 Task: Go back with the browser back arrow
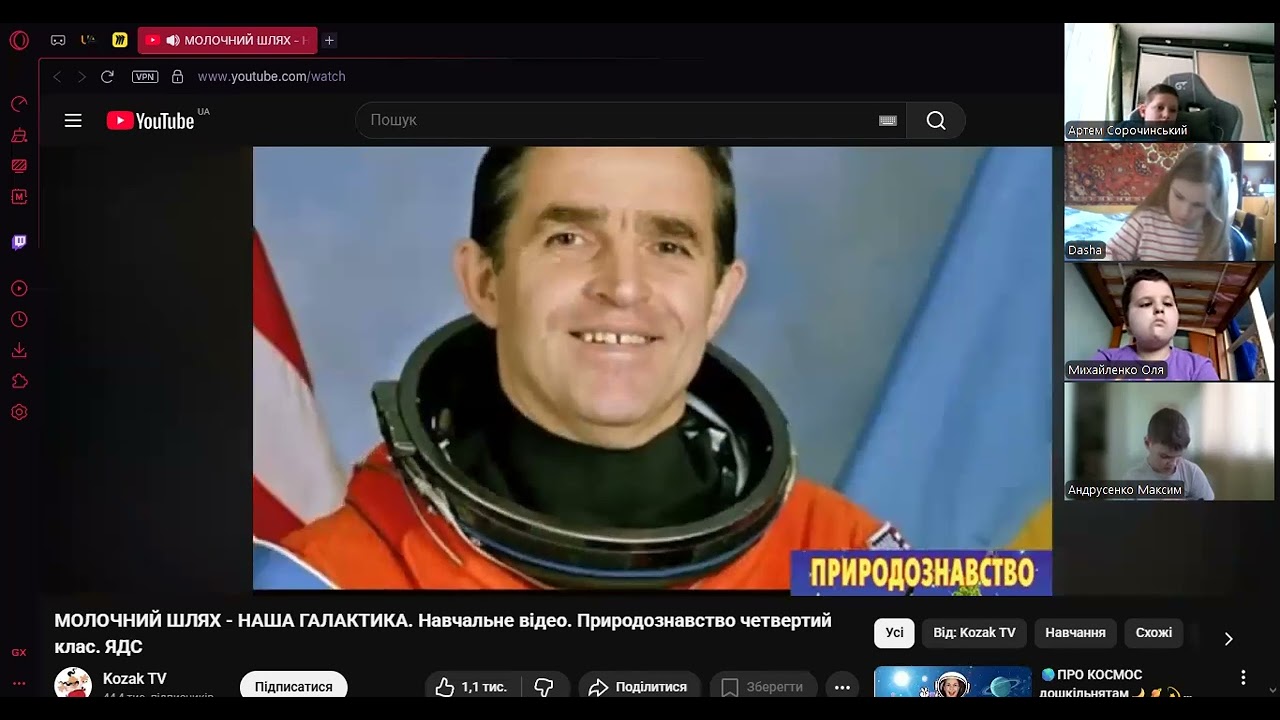(x=57, y=76)
